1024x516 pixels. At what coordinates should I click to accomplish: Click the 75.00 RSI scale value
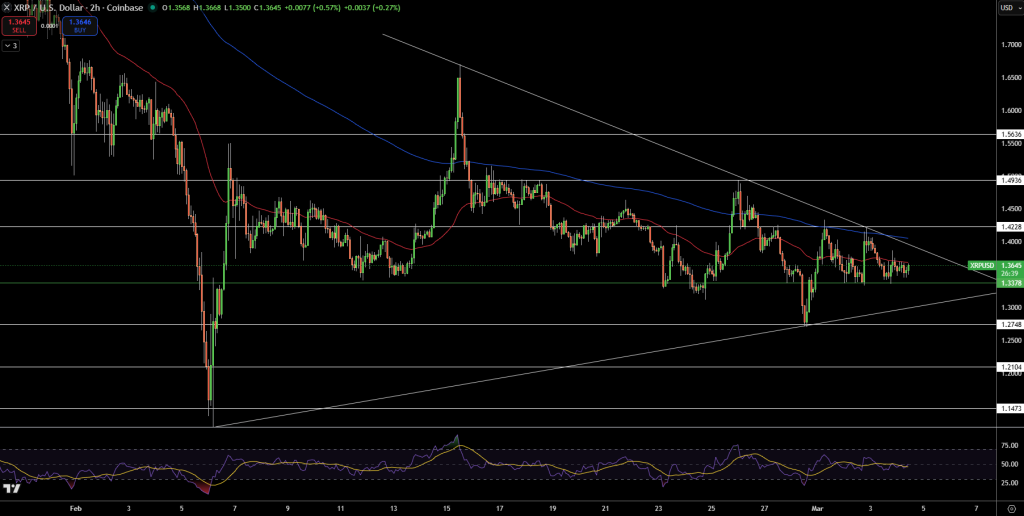point(1009,446)
